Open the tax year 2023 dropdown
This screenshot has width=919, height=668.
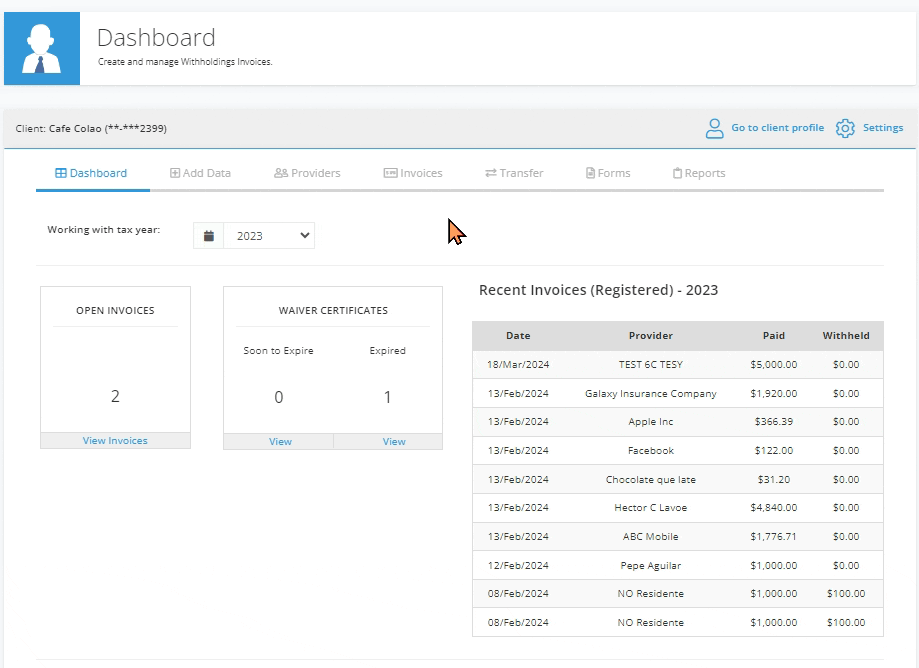click(269, 236)
